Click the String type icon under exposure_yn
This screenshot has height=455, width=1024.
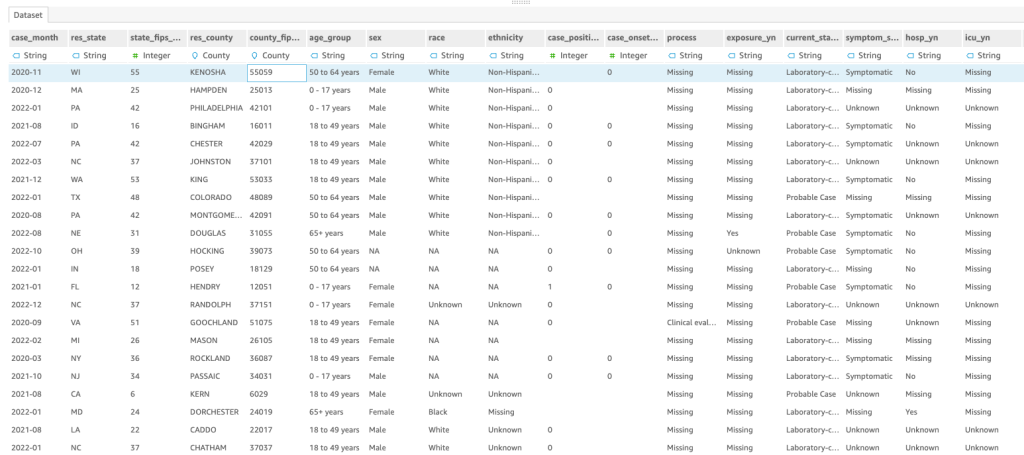point(731,55)
